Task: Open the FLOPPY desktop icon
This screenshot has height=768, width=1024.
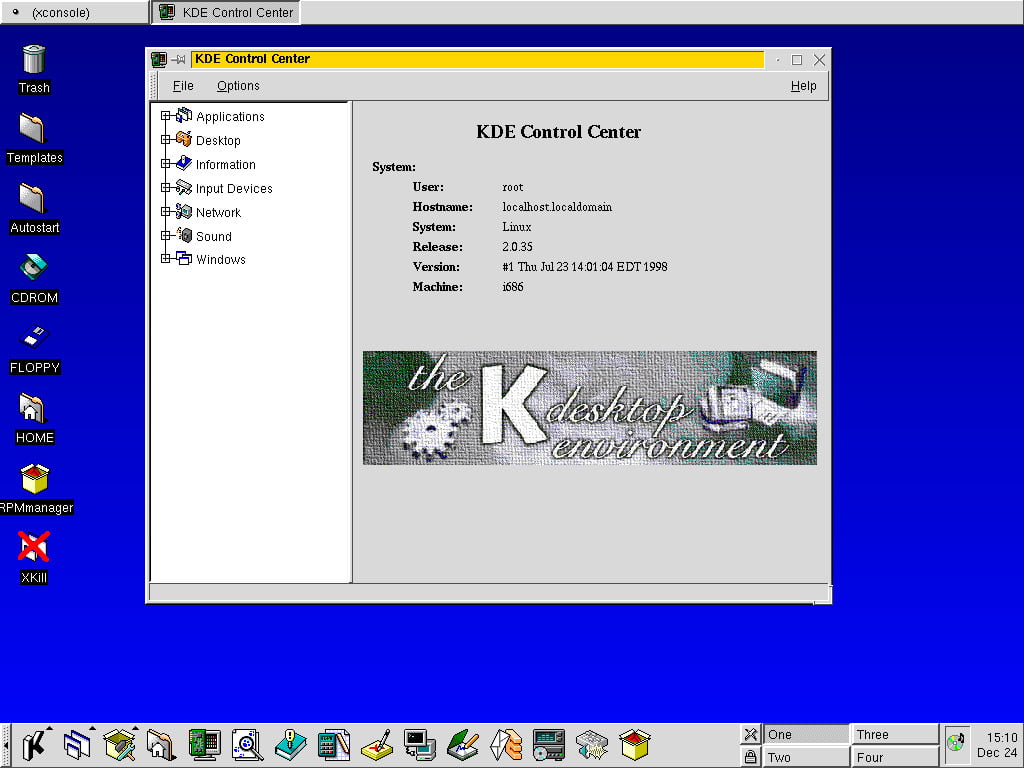Action: [35, 349]
